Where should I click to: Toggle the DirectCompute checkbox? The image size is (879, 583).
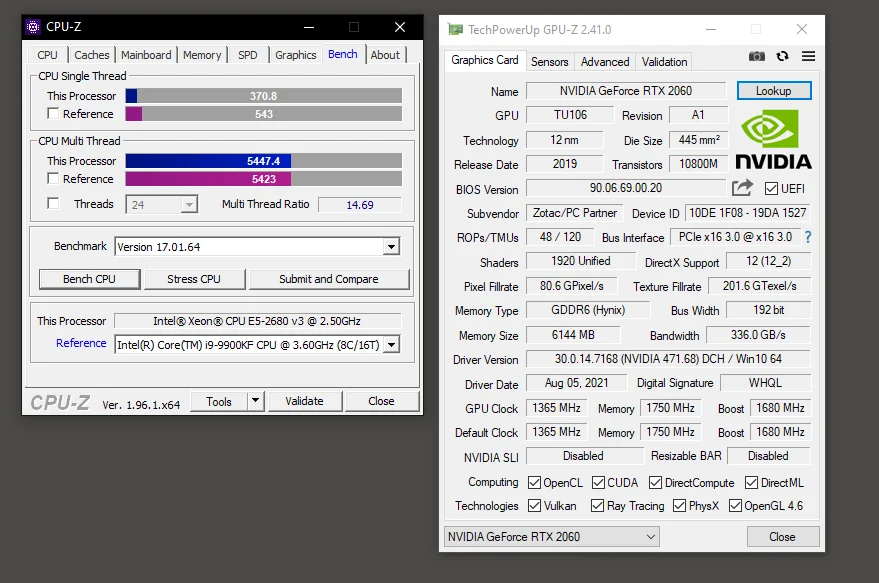point(655,483)
